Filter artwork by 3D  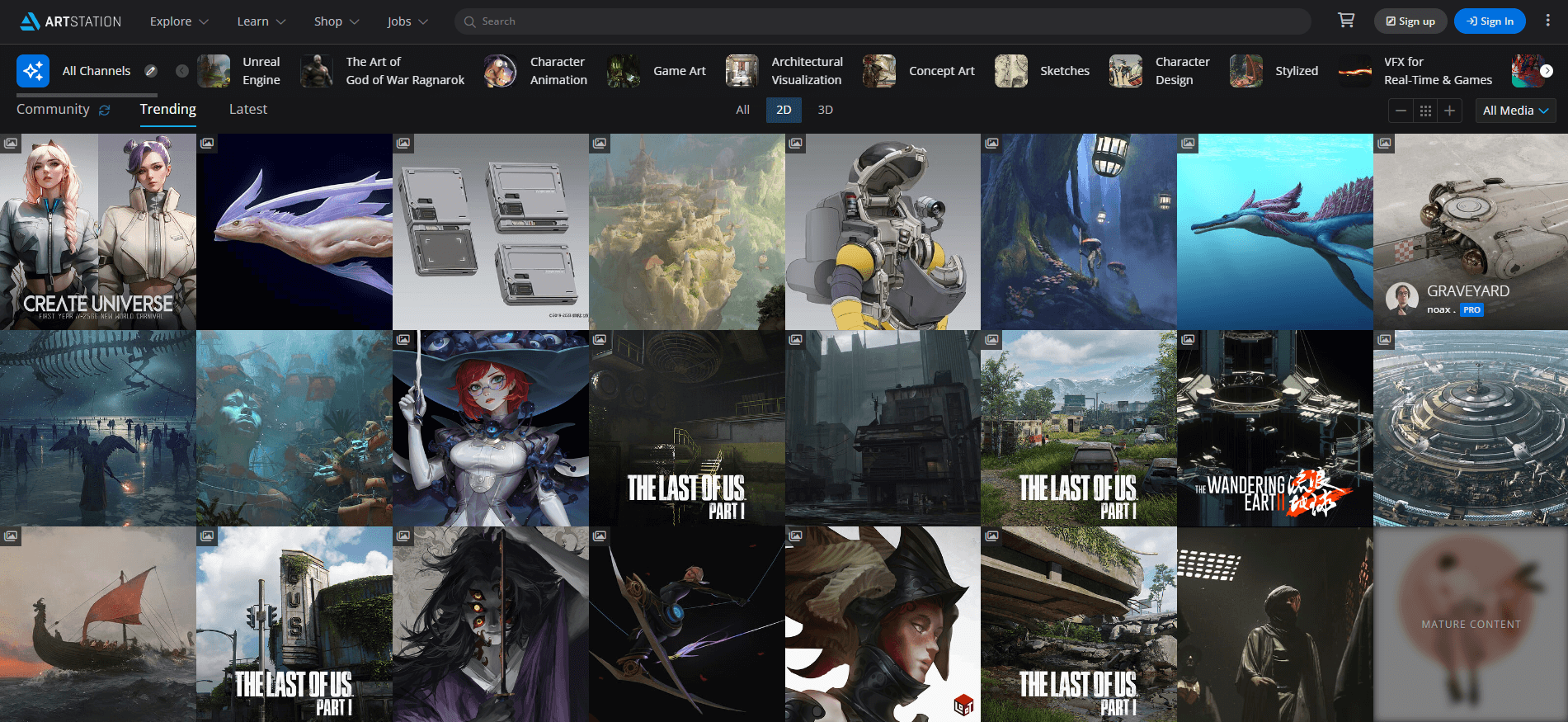pyautogui.click(x=825, y=110)
